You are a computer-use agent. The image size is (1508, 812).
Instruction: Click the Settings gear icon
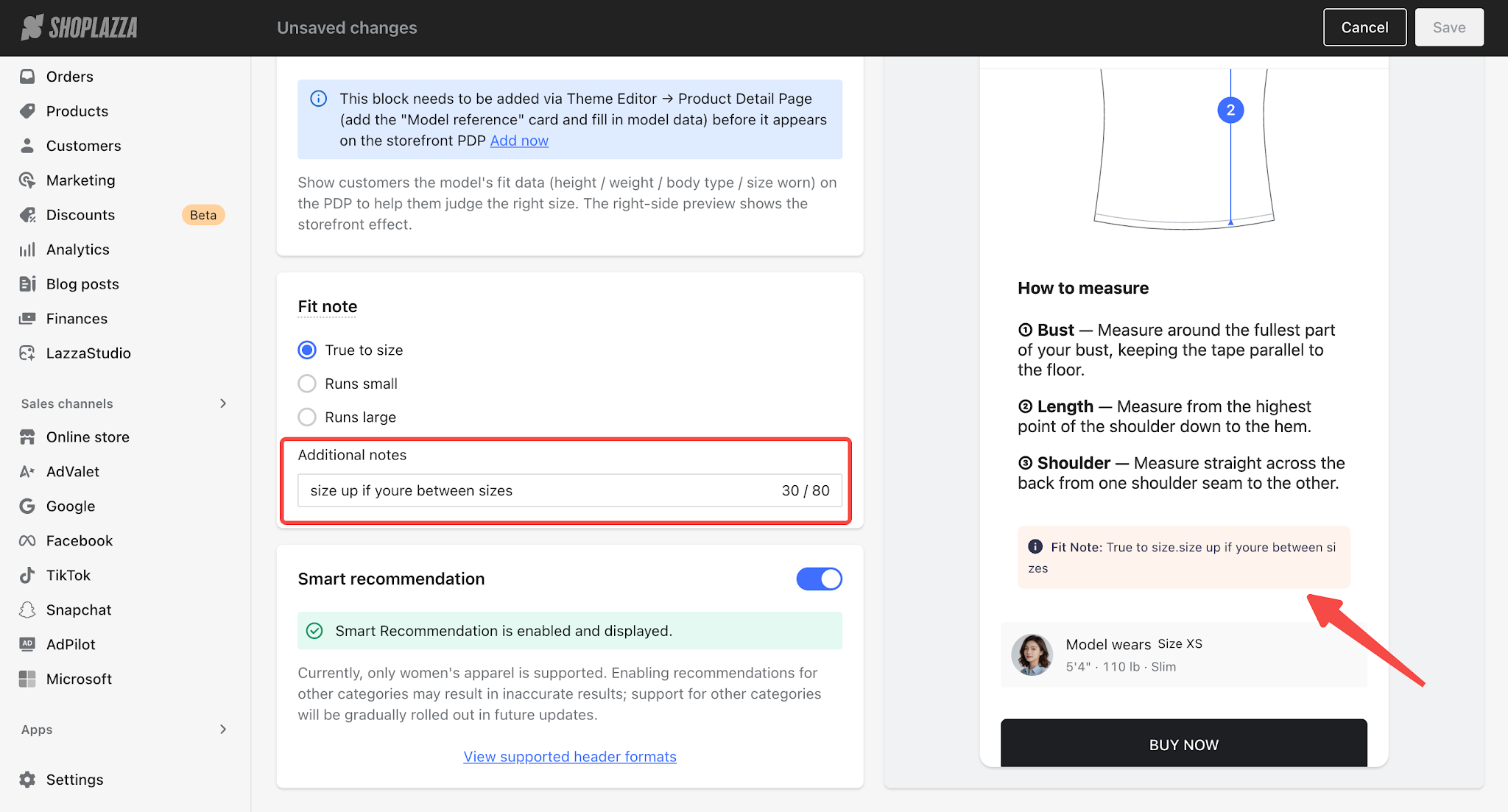point(27,780)
